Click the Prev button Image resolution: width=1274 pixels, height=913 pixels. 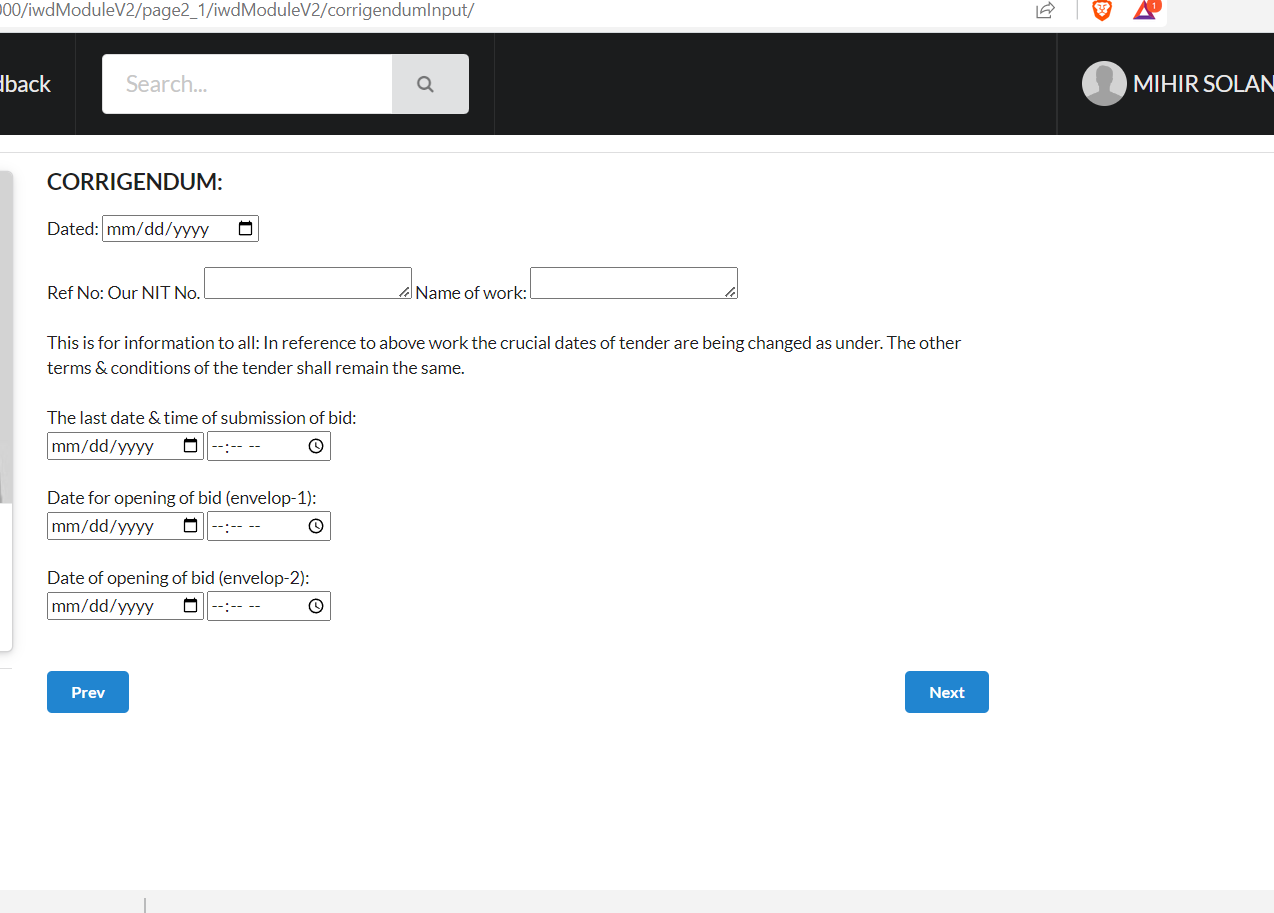tap(88, 692)
